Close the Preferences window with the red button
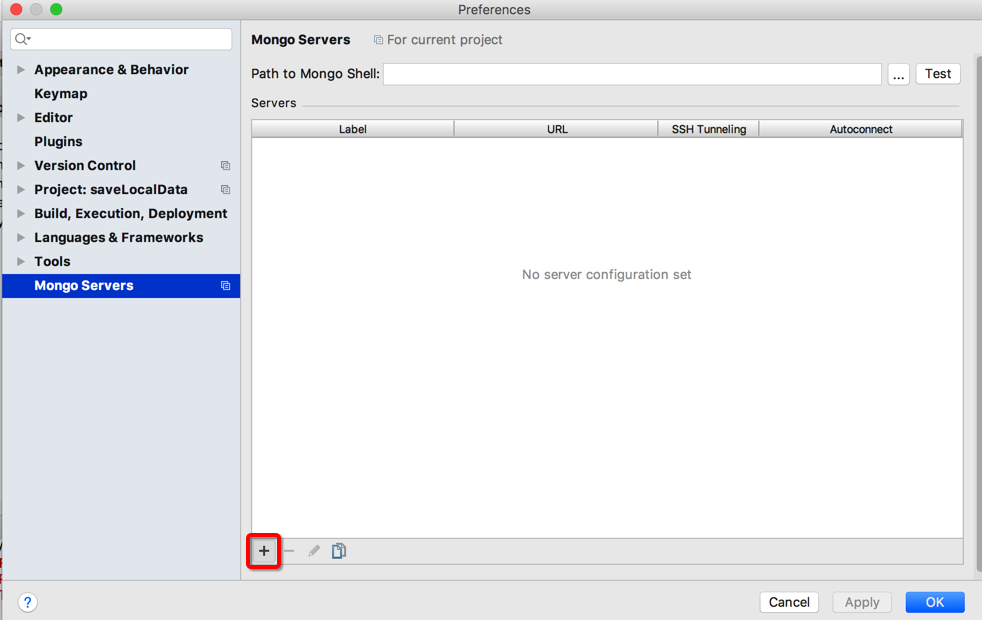982x620 pixels. 16,9
